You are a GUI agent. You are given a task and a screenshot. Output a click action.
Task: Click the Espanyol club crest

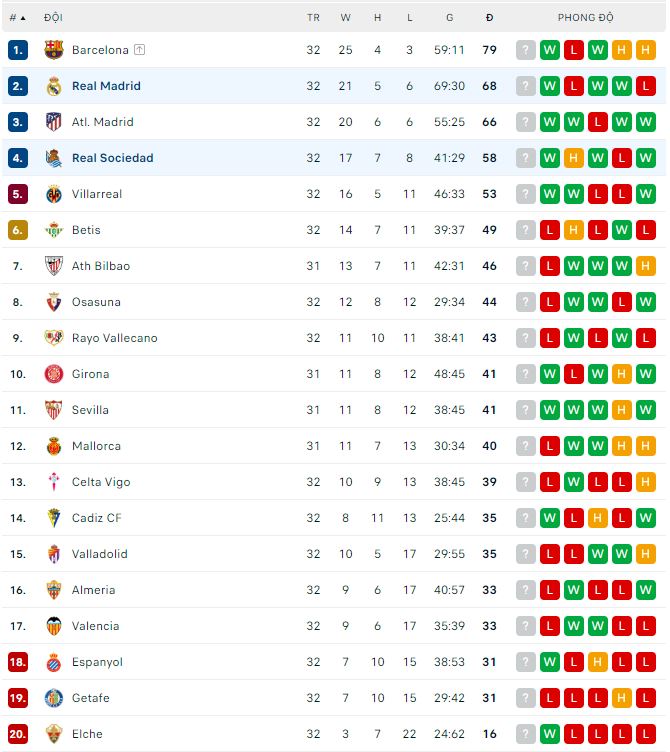tap(54, 662)
